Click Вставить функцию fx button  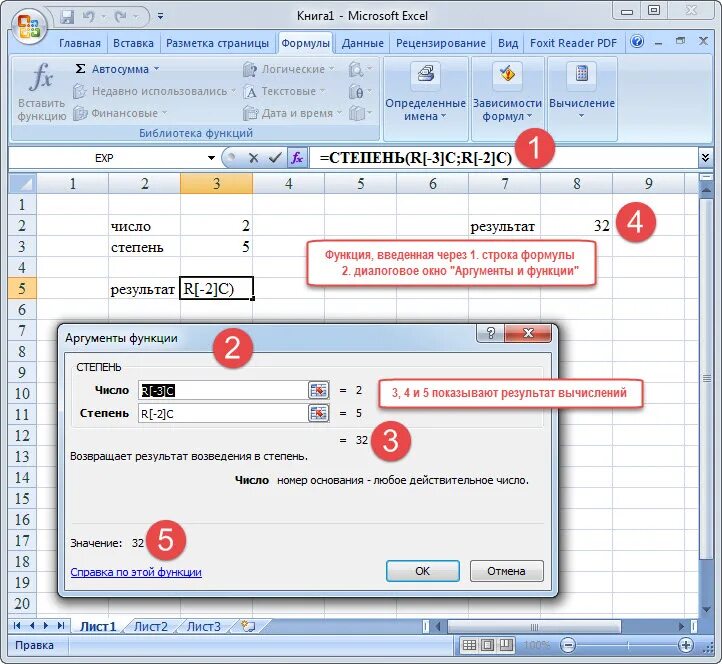[x=41, y=92]
